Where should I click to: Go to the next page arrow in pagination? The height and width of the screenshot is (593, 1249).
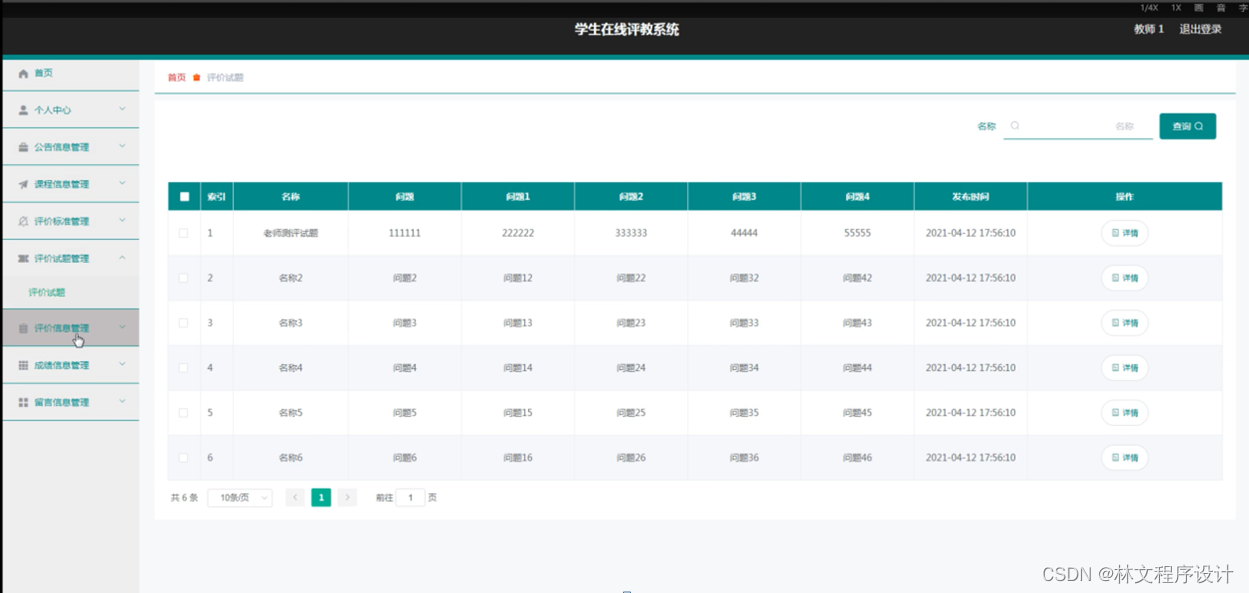tap(347, 497)
